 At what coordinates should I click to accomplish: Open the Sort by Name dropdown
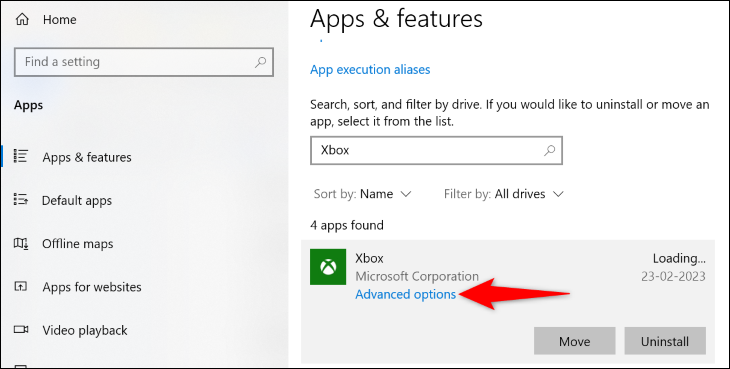(363, 194)
